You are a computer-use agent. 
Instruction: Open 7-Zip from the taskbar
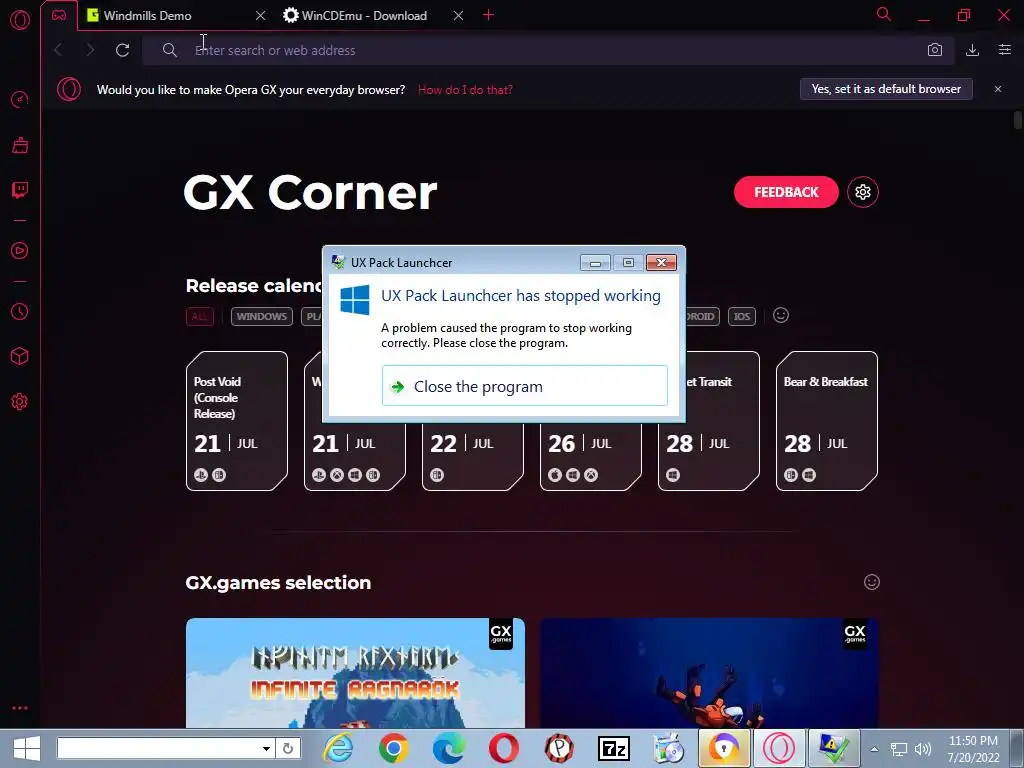pos(614,748)
